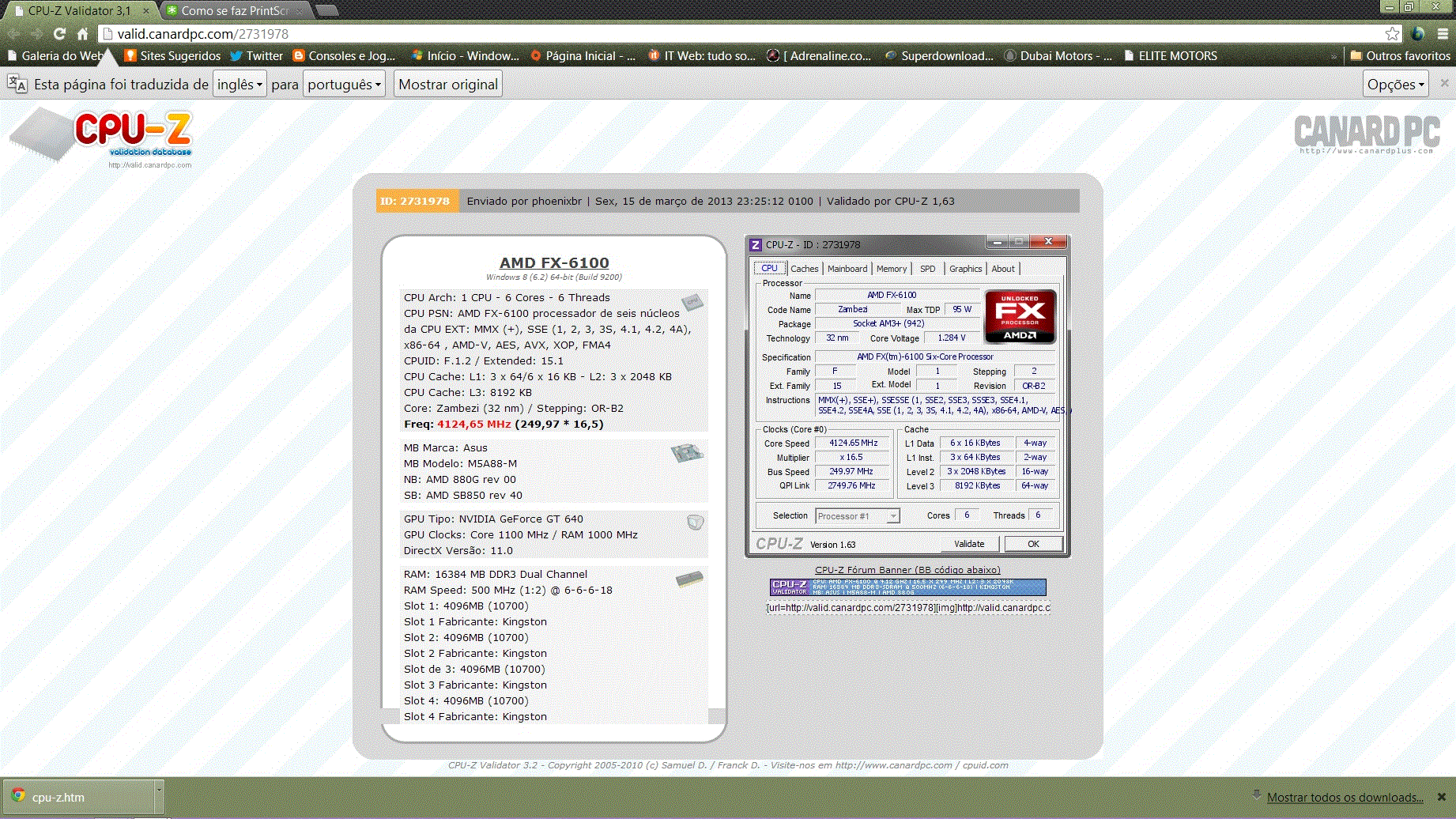Open the Consoles e Jog... bookmark
Image resolution: width=1456 pixels, height=819 pixels.
click(x=344, y=55)
